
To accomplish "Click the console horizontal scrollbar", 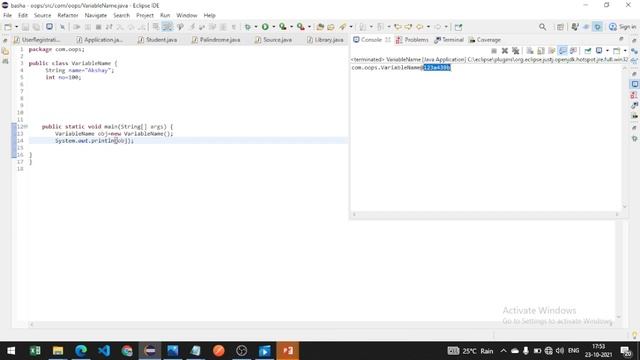I will (486, 214).
